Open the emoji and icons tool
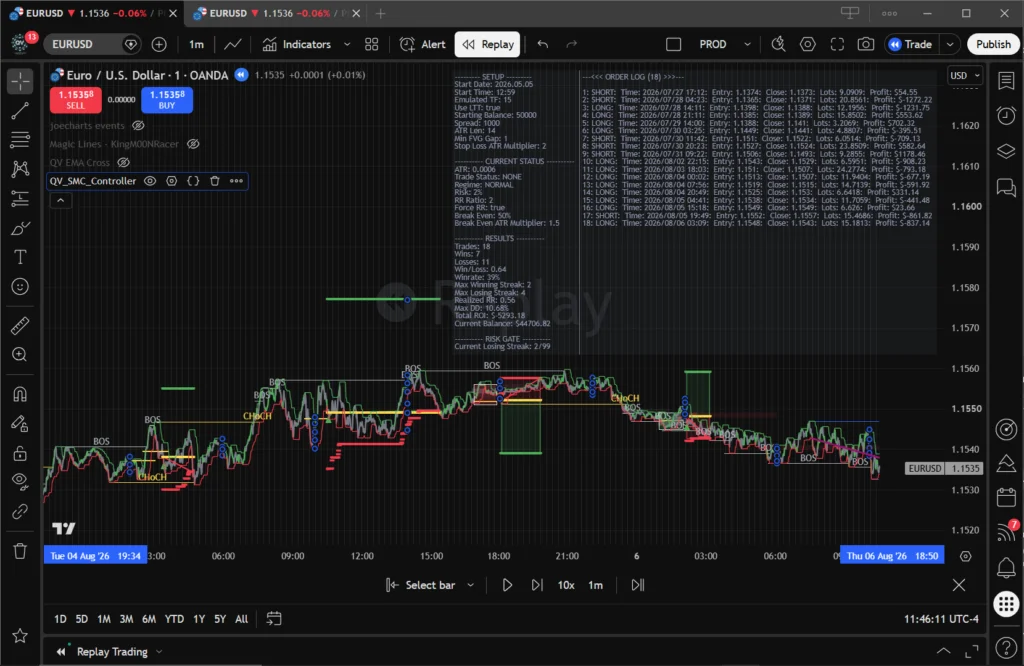 click(x=20, y=287)
